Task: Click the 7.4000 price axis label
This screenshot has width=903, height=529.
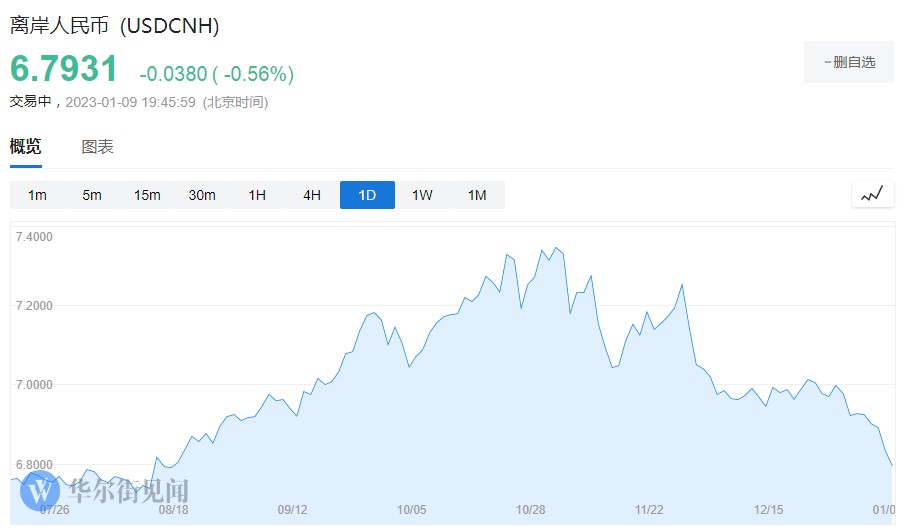Action: coord(34,236)
